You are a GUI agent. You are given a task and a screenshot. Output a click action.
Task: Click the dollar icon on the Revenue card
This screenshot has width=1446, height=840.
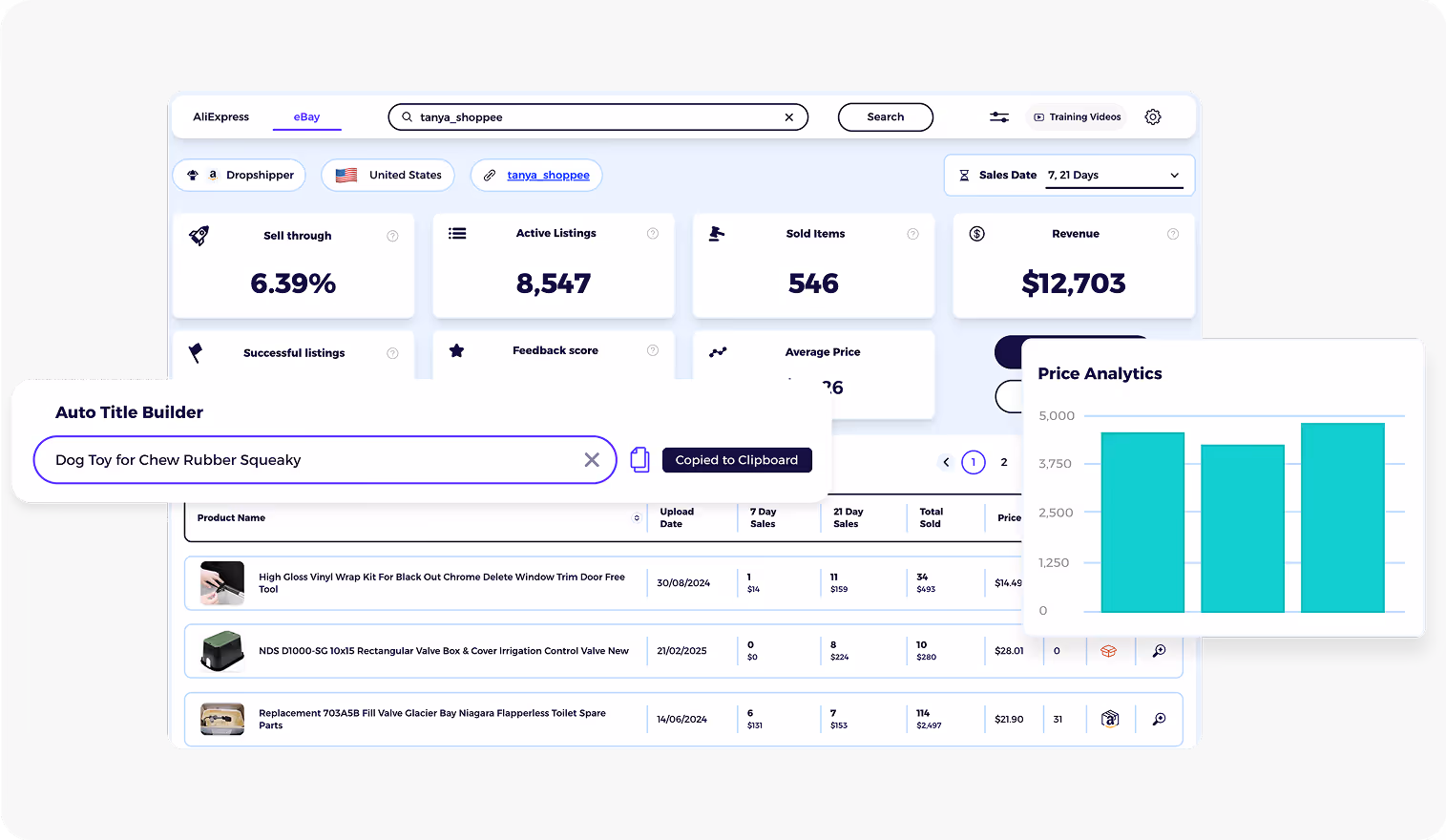(x=977, y=234)
